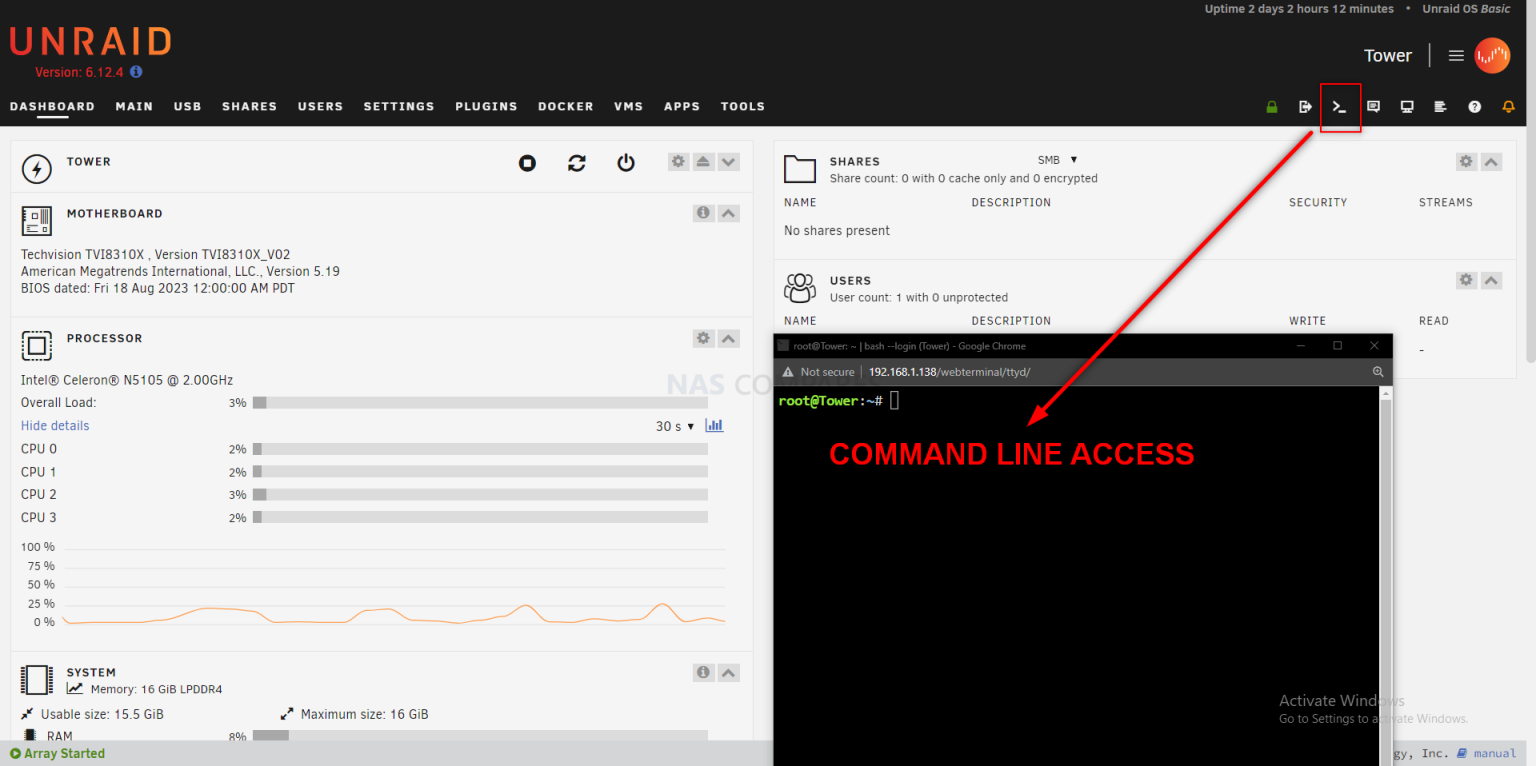Screen dimensions: 1536x766
Task: Open the SHARES menu tab
Action: (x=249, y=106)
